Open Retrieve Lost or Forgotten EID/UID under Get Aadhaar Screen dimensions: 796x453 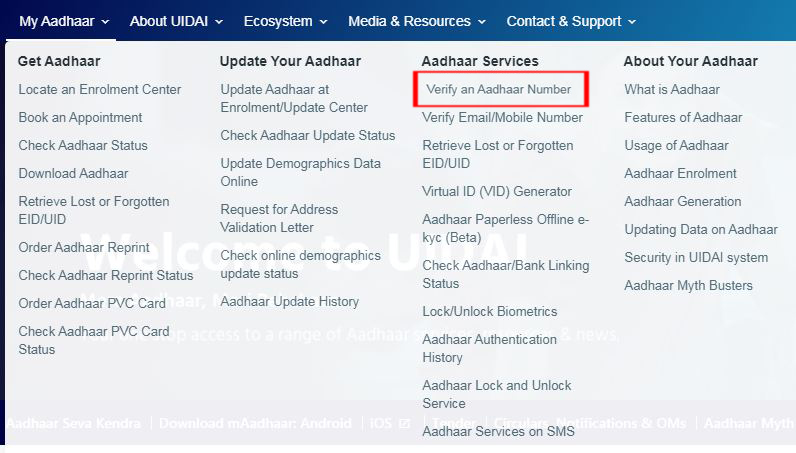tap(94, 210)
